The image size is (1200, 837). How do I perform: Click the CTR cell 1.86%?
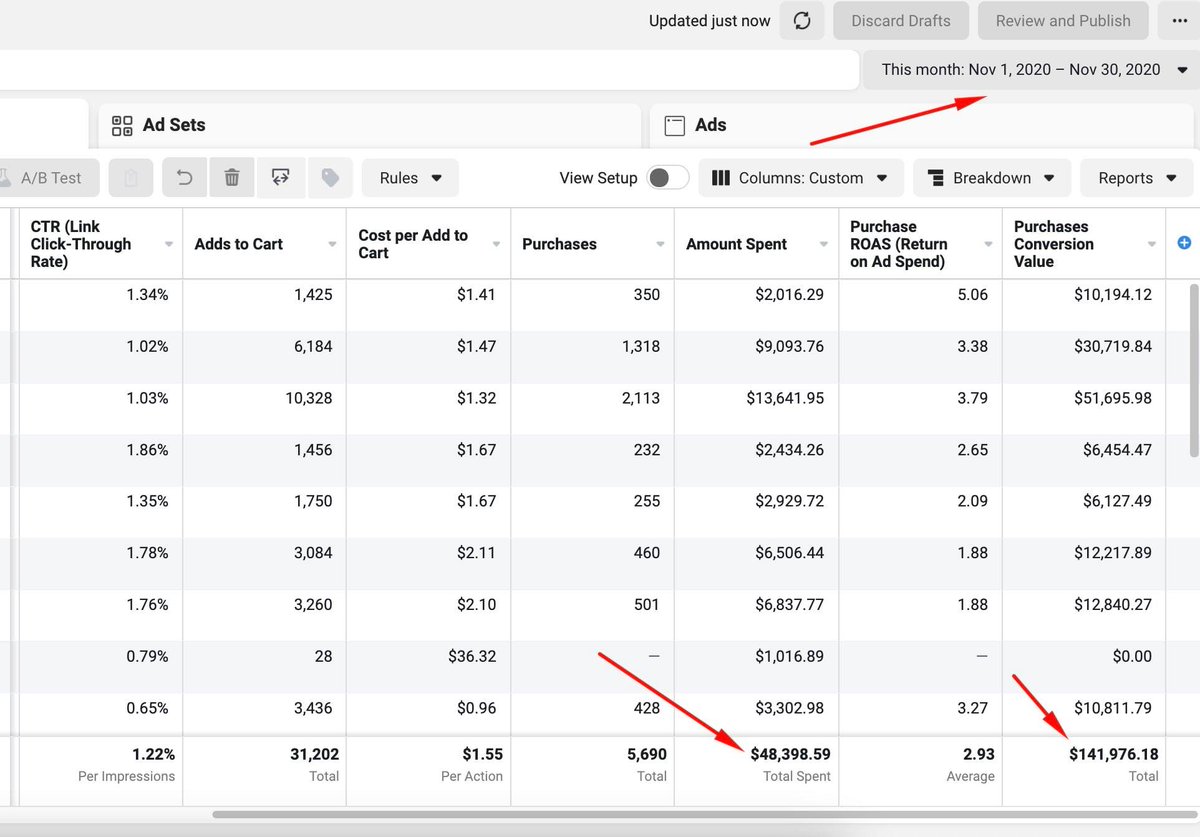coord(147,450)
